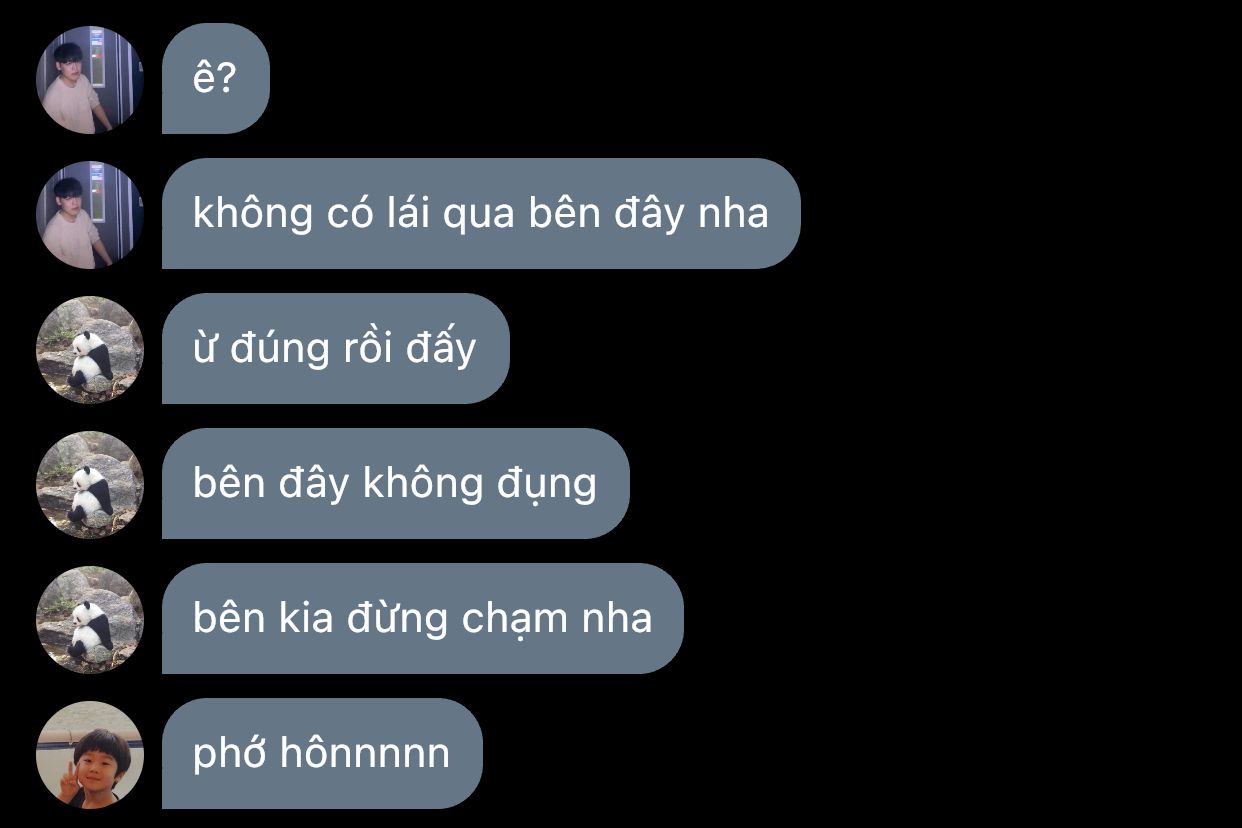Screen dimensions: 1242x828
Task: Select the "ừ đúng rồi đấy" message bubble
Action: (x=336, y=349)
